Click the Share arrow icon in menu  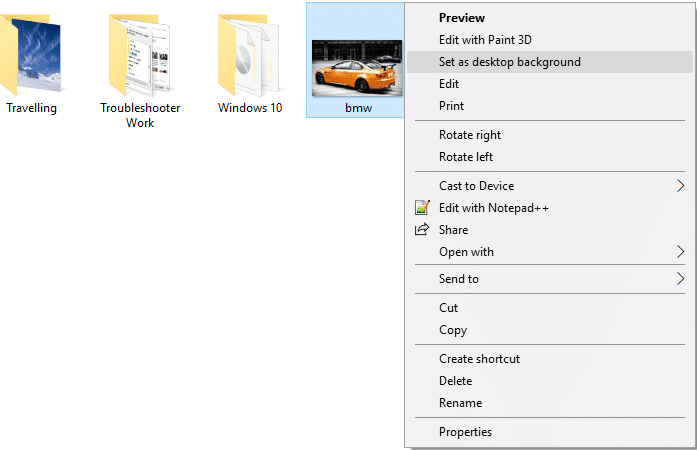click(x=422, y=229)
